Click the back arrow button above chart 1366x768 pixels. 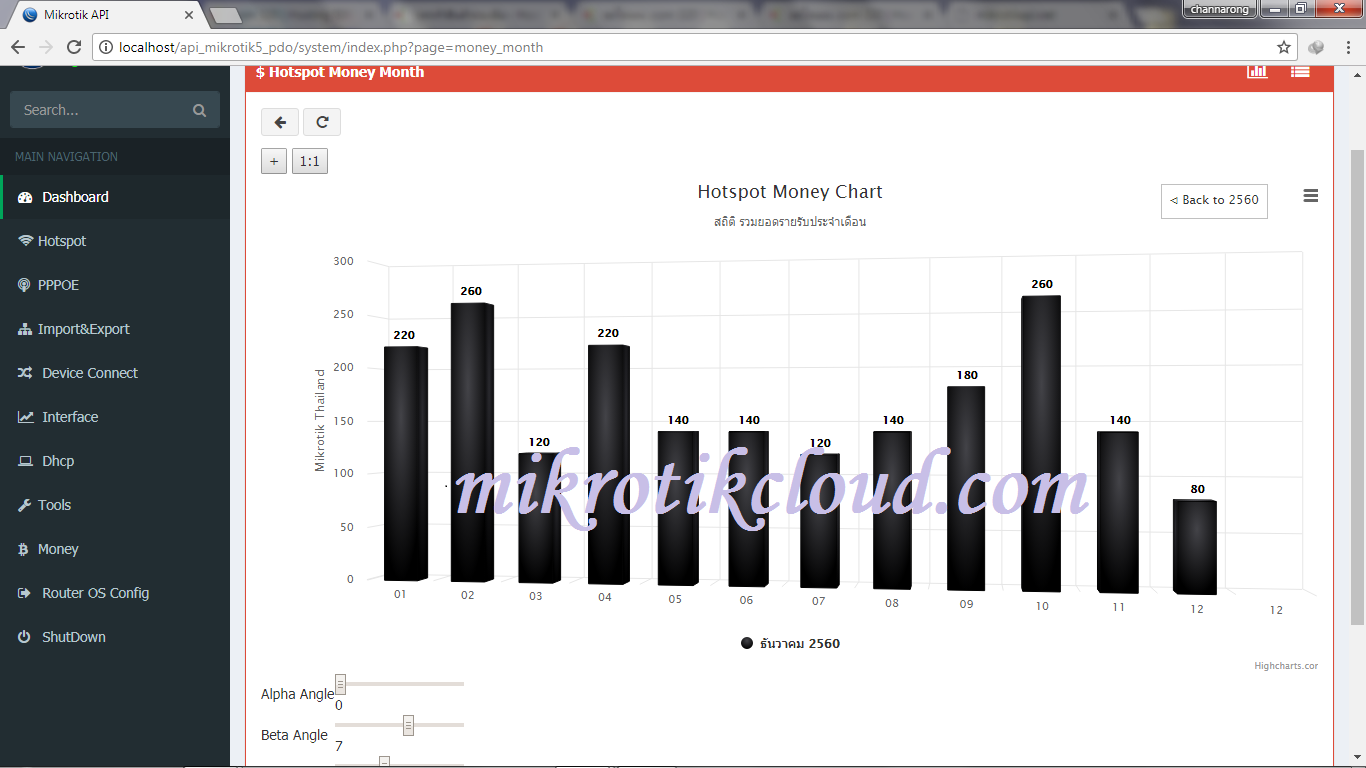(x=280, y=122)
